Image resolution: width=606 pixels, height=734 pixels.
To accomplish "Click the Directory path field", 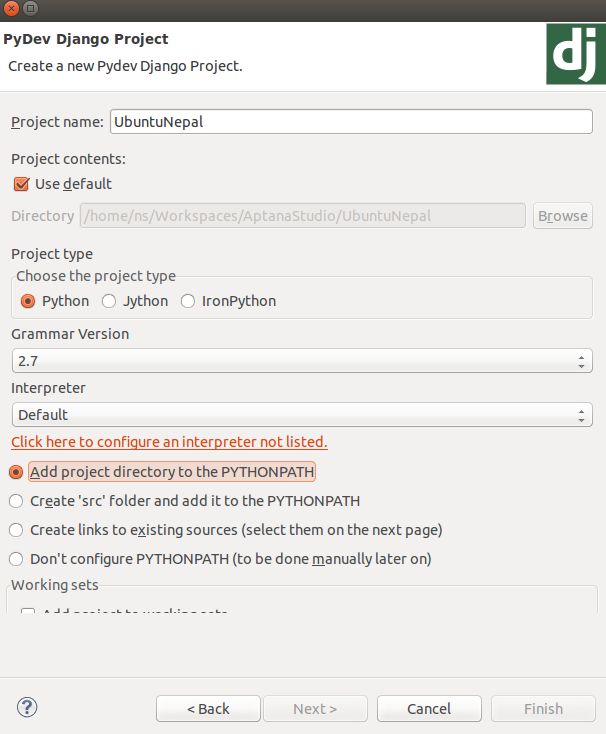I will coord(302,216).
